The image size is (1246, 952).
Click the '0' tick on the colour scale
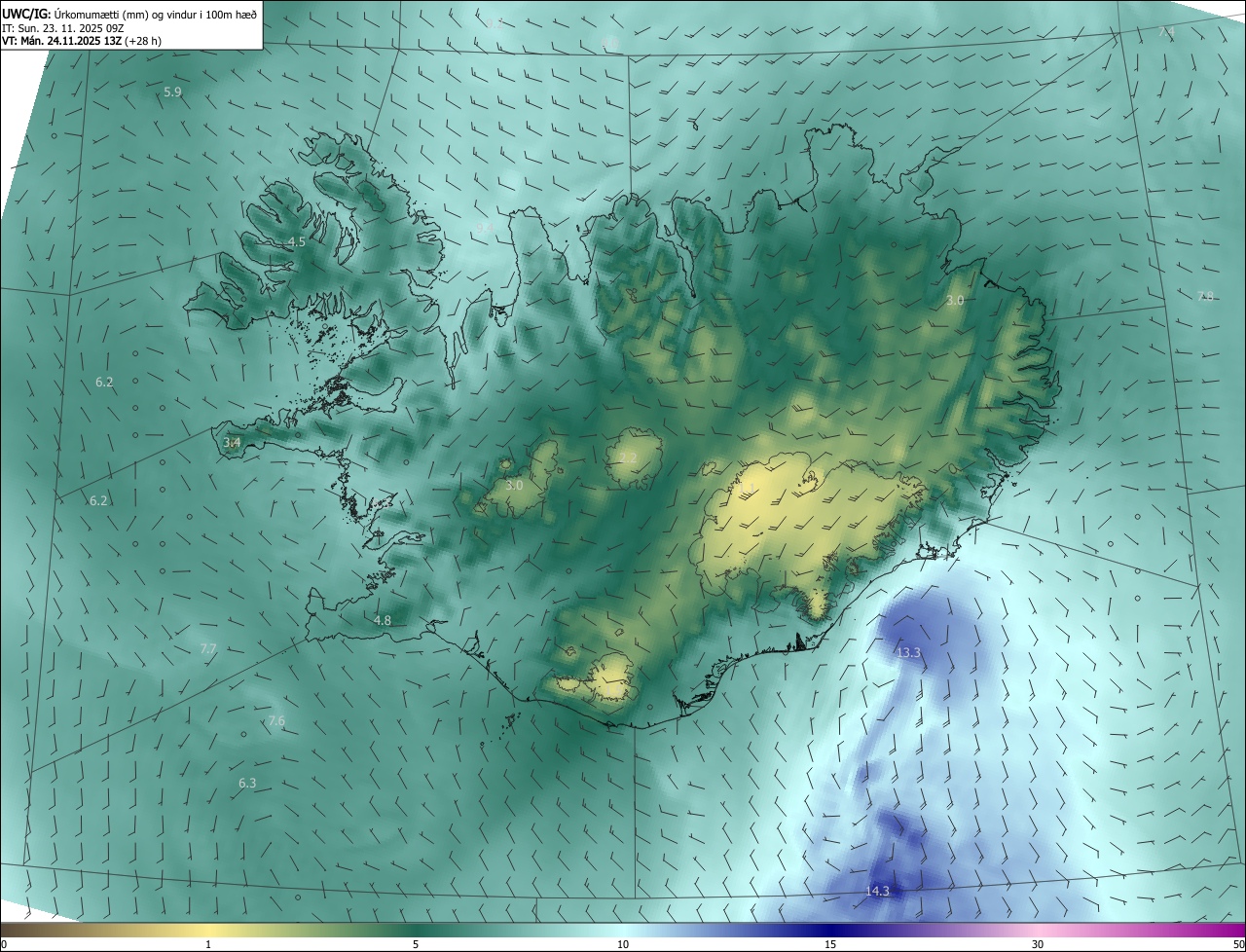(4, 944)
